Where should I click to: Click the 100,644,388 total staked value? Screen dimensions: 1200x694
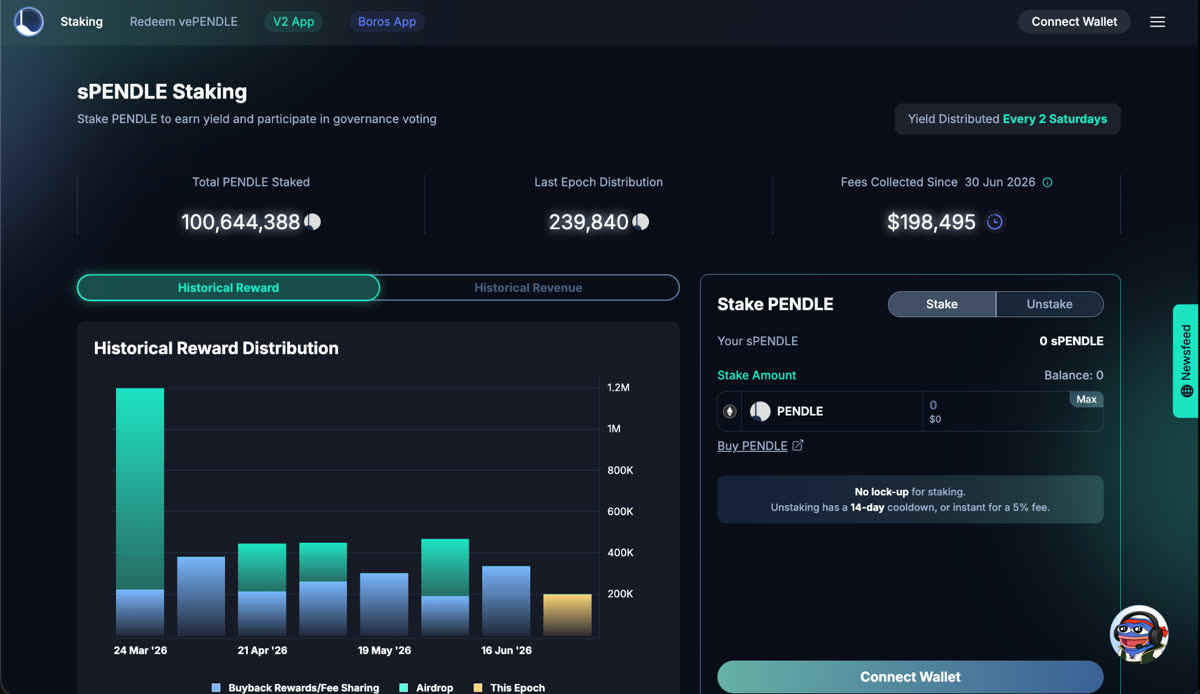[x=241, y=222]
